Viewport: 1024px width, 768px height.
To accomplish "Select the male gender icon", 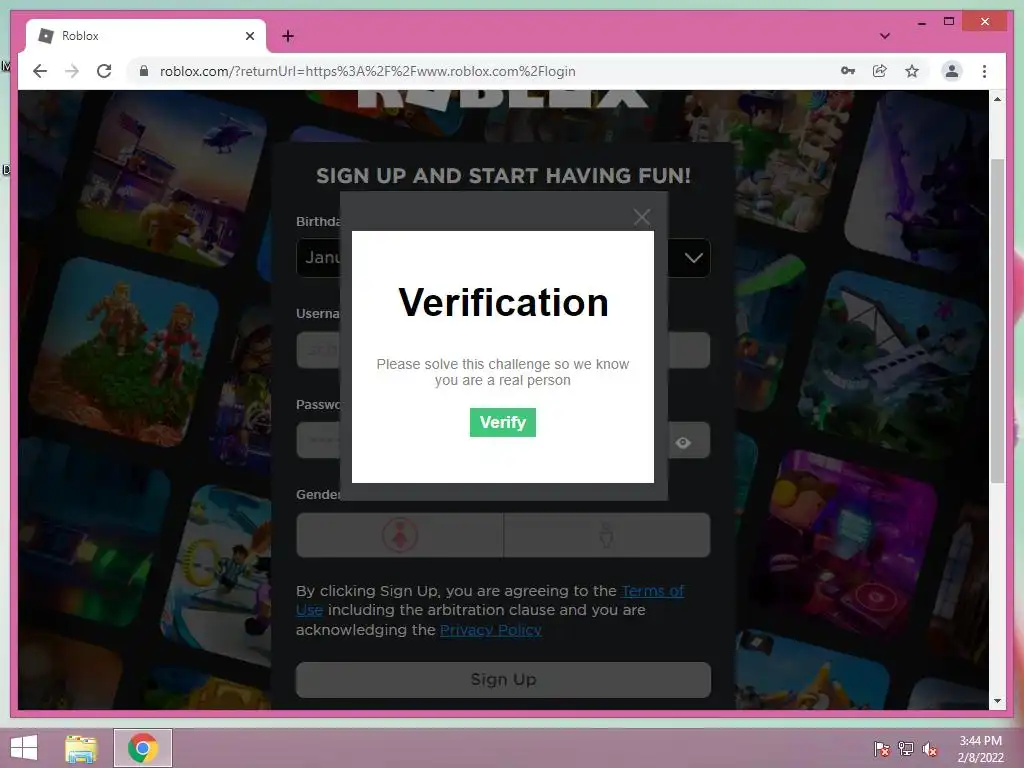I will pyautogui.click(x=606, y=535).
